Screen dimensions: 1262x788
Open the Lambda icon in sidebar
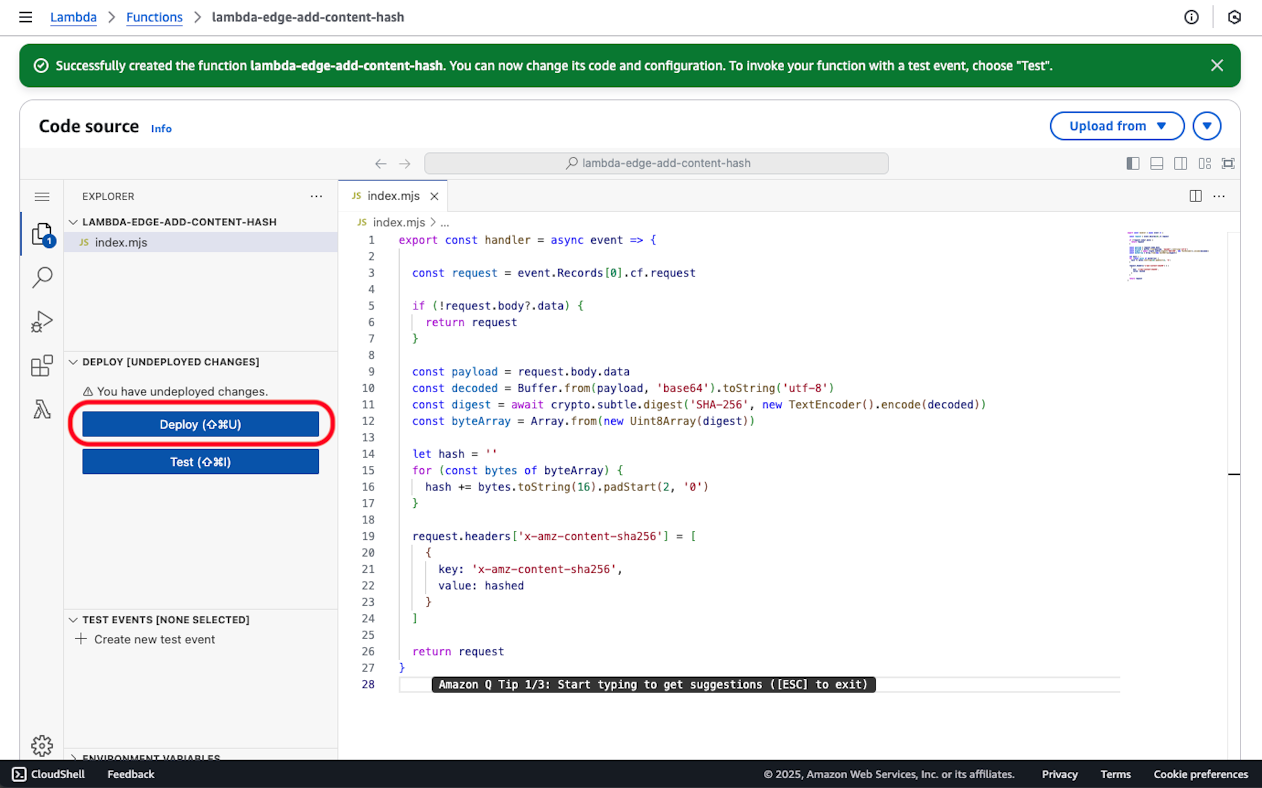(x=42, y=410)
